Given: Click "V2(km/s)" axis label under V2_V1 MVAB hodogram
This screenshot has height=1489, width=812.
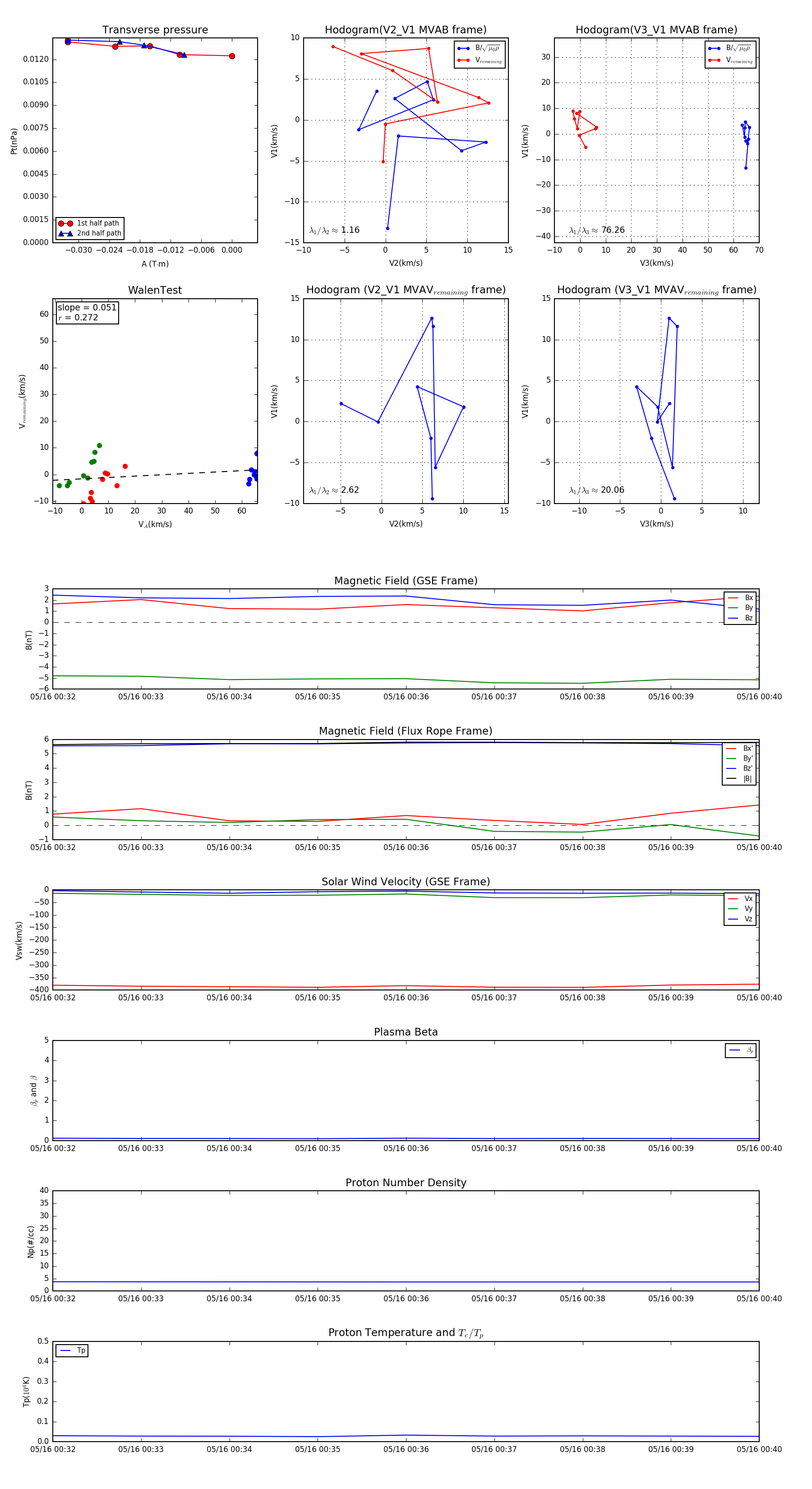Looking at the screenshot, I should pos(406,263).
